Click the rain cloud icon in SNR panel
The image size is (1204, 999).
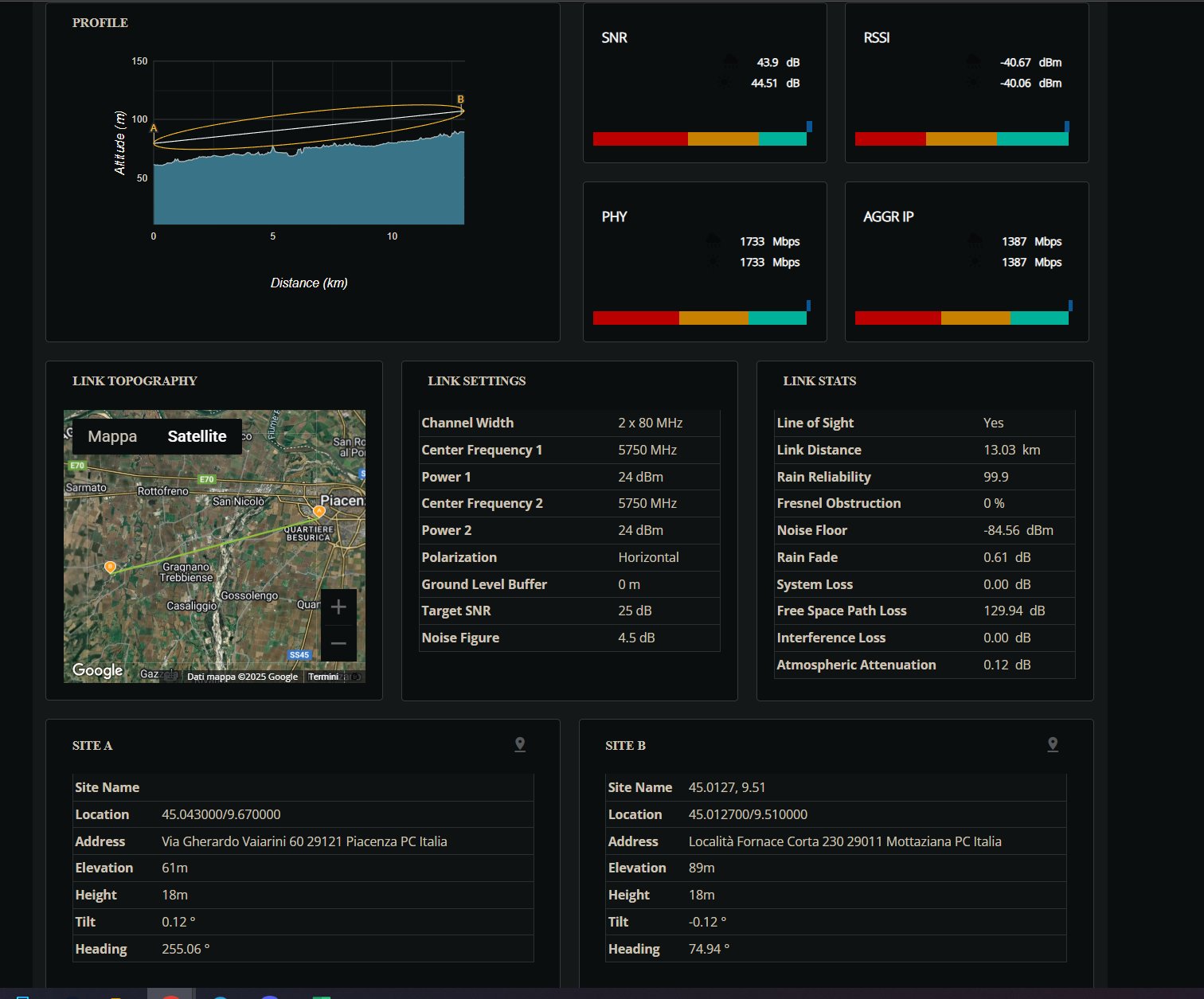(730, 62)
